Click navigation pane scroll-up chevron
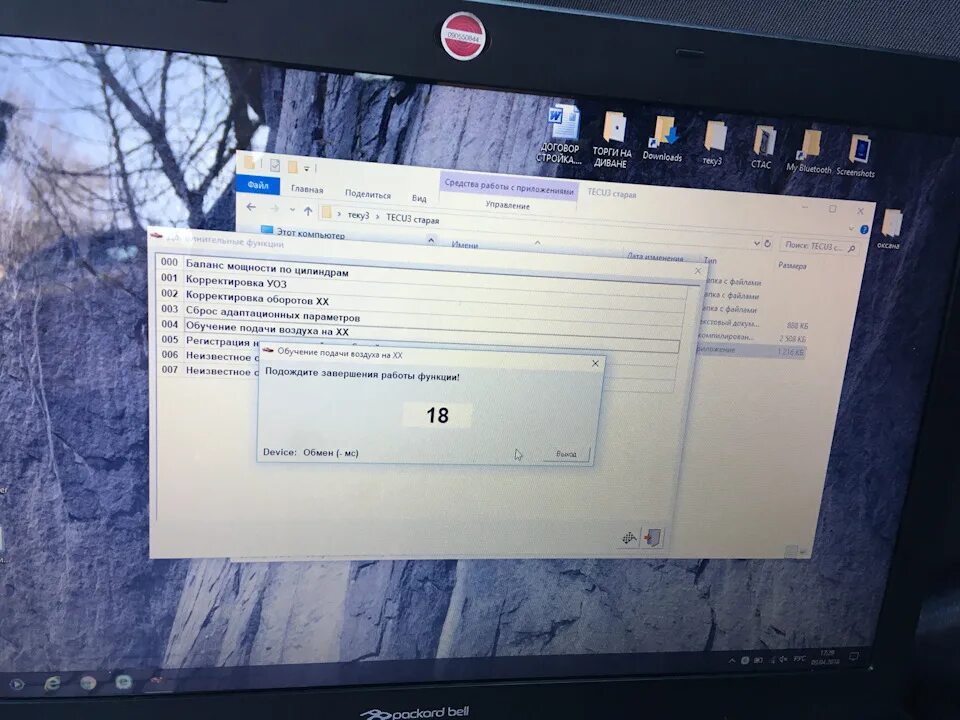960x720 pixels. point(431,240)
